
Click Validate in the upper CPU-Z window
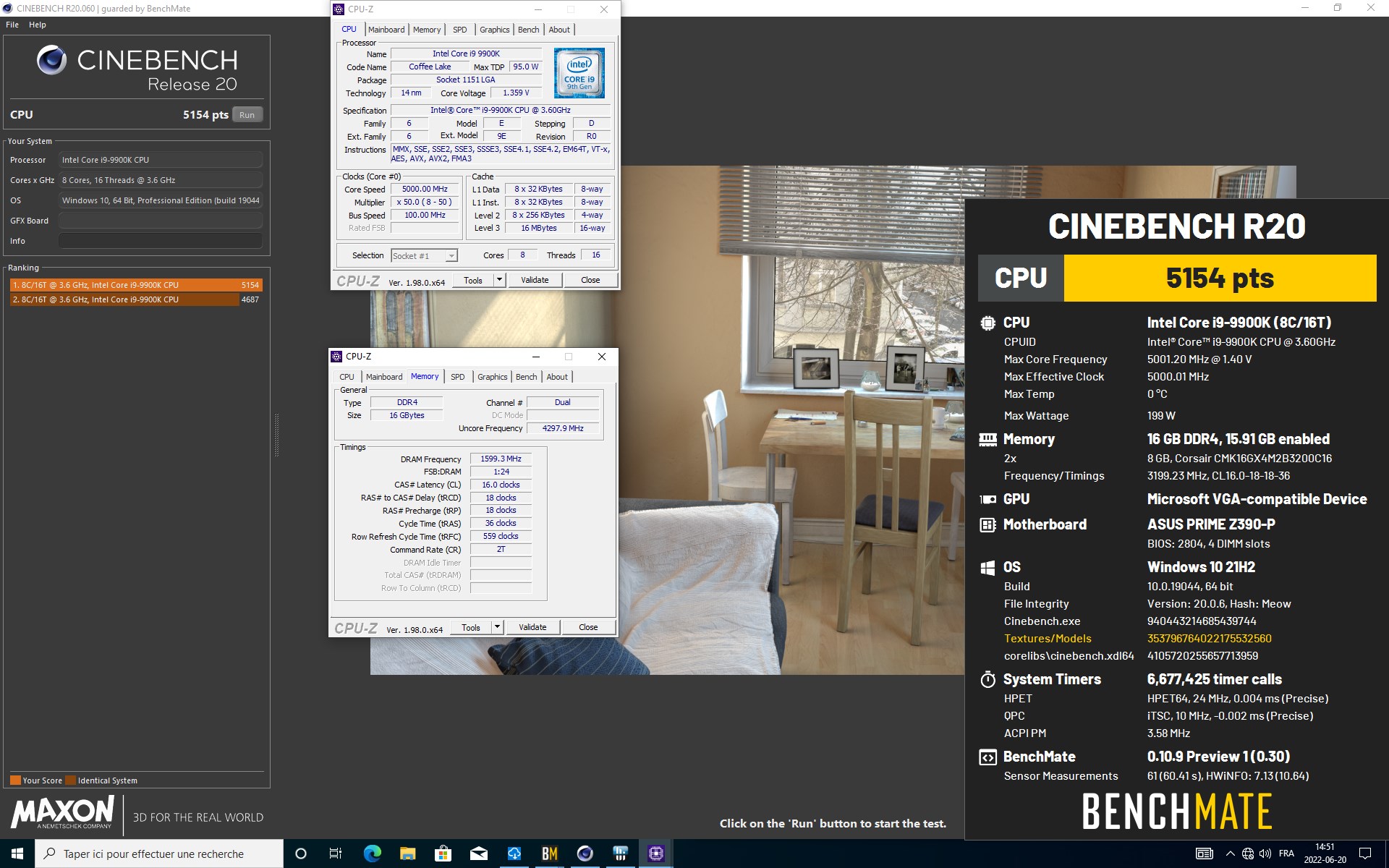[x=535, y=280]
